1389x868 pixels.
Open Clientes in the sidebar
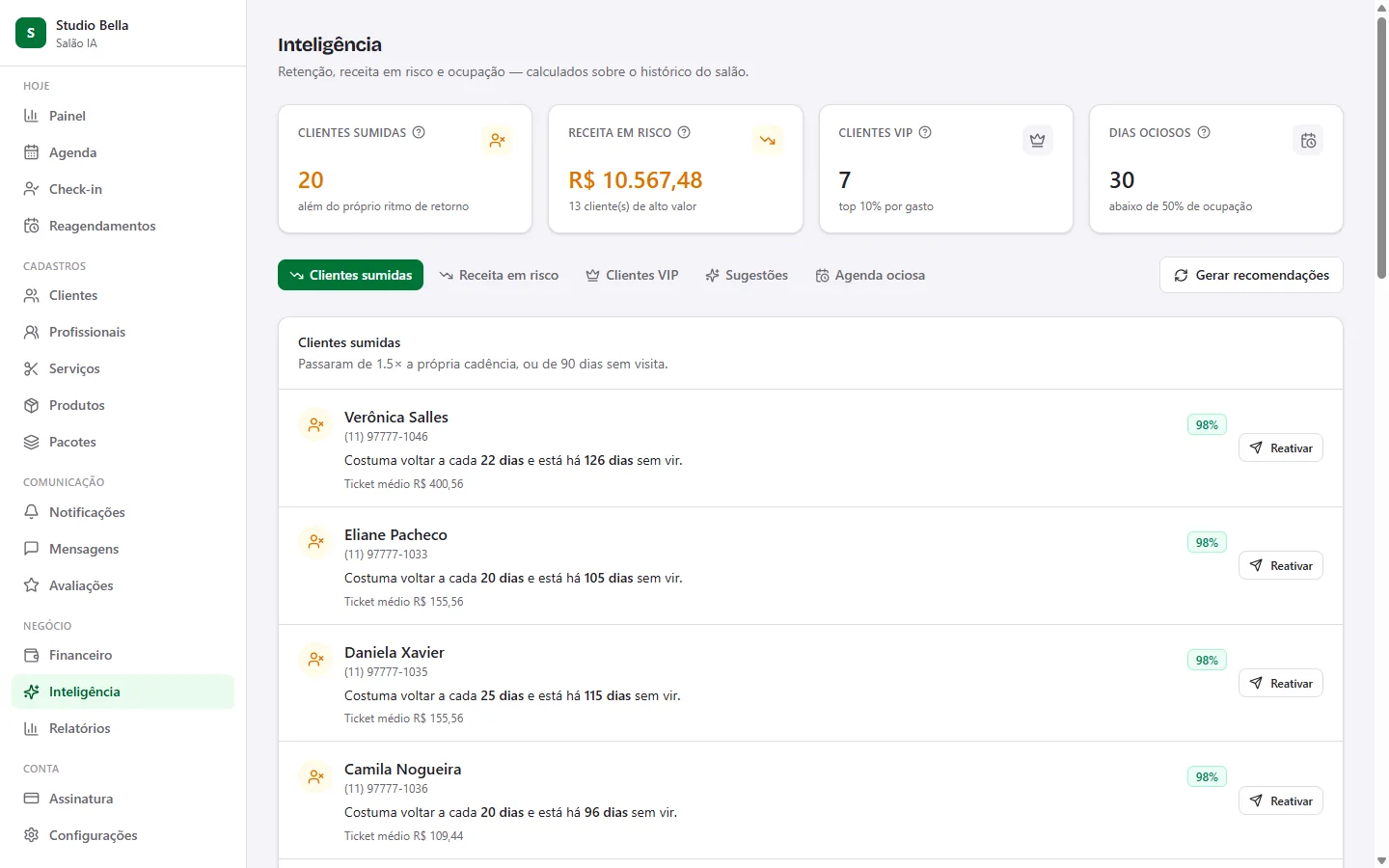point(123,295)
